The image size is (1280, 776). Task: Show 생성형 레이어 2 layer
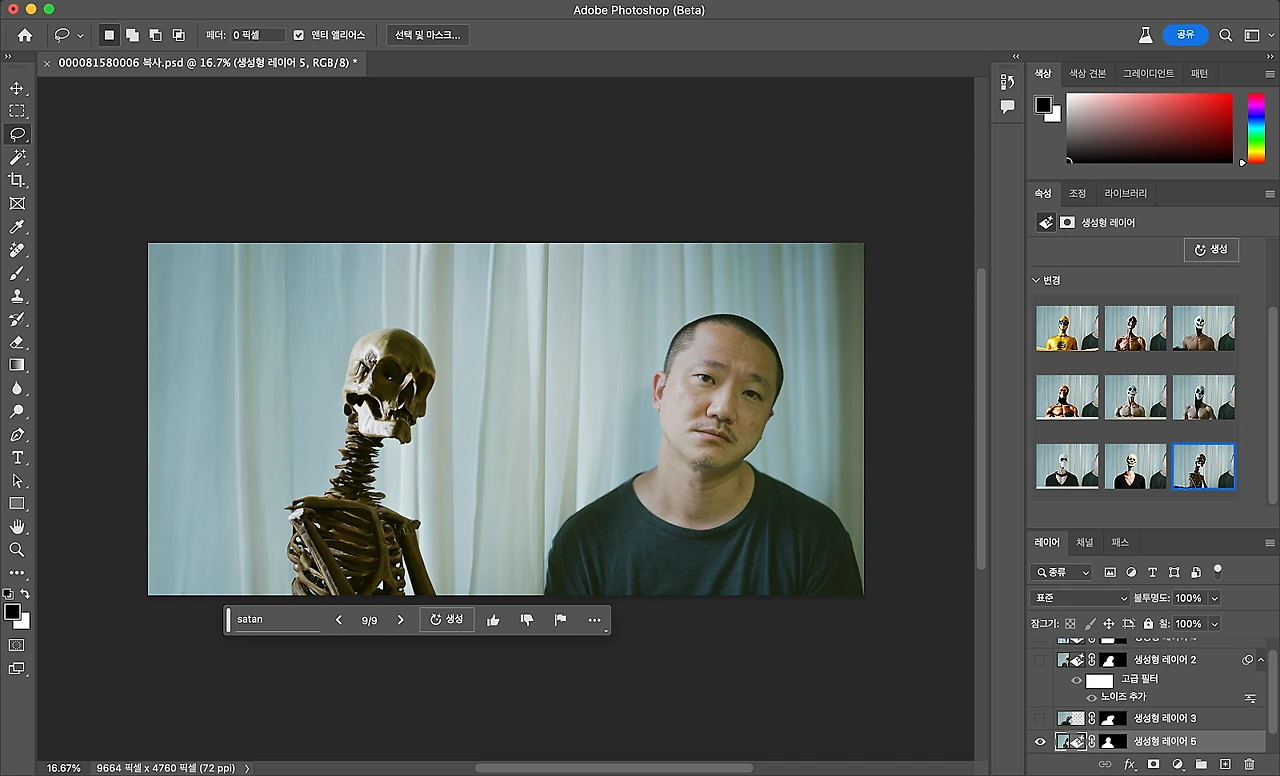[x=1040, y=660]
